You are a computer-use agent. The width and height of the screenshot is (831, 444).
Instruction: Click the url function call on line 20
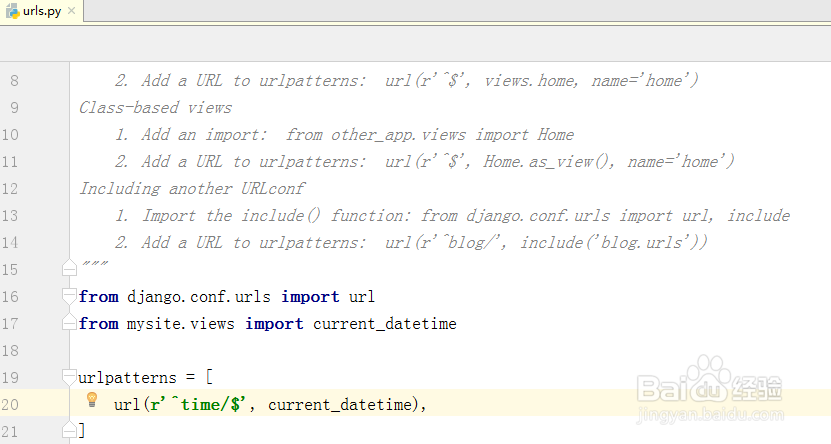pyautogui.click(x=125, y=405)
